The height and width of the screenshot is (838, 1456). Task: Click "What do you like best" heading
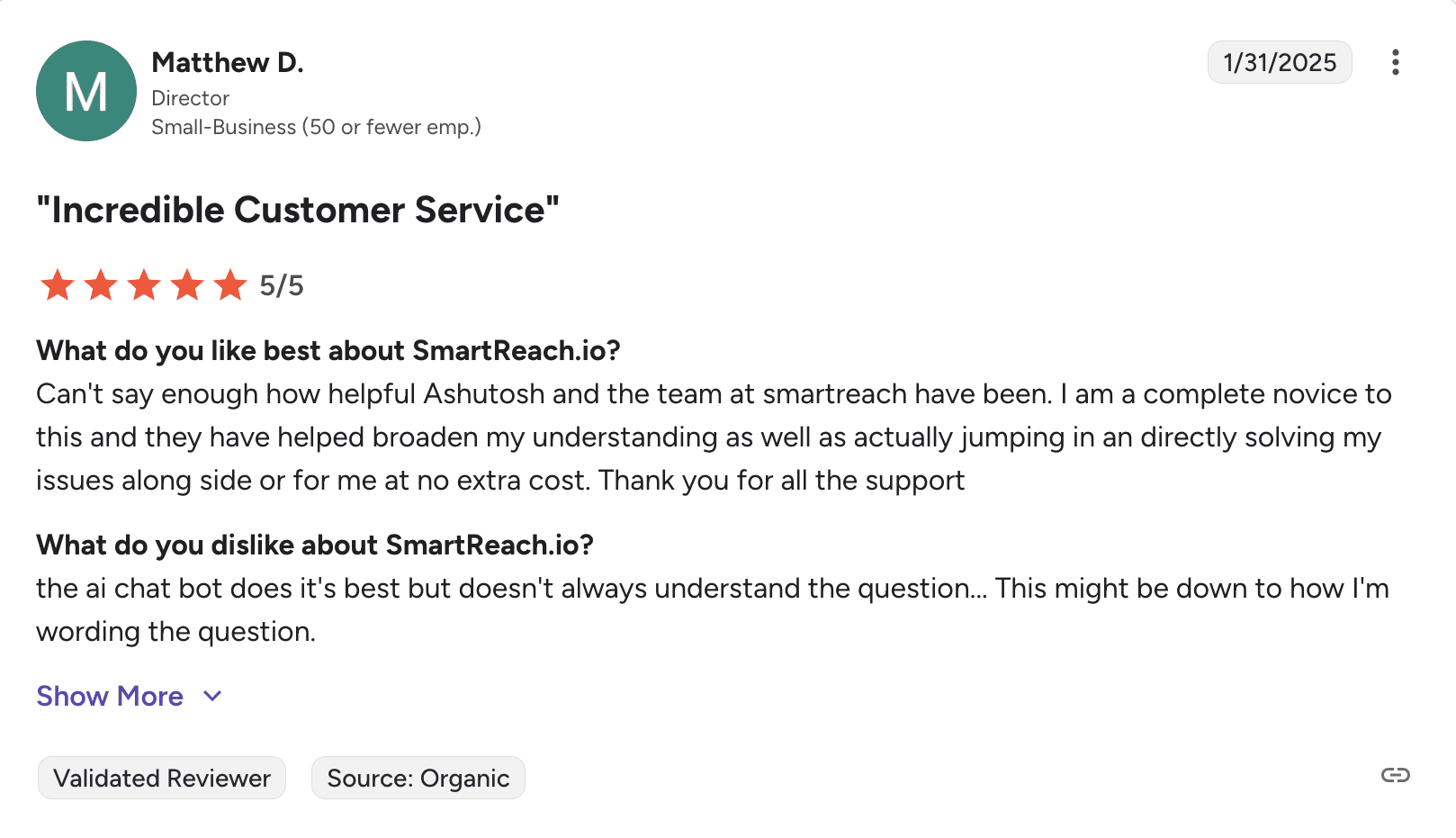tap(328, 350)
